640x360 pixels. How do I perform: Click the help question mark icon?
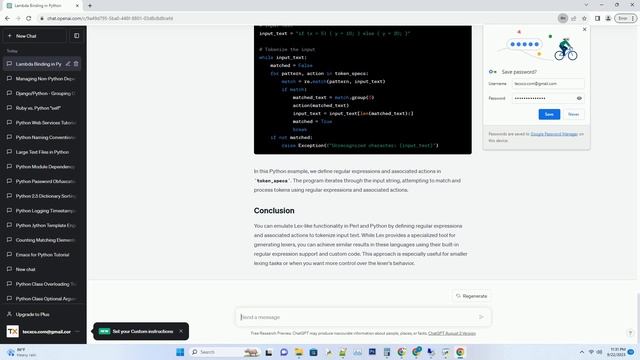630,333
